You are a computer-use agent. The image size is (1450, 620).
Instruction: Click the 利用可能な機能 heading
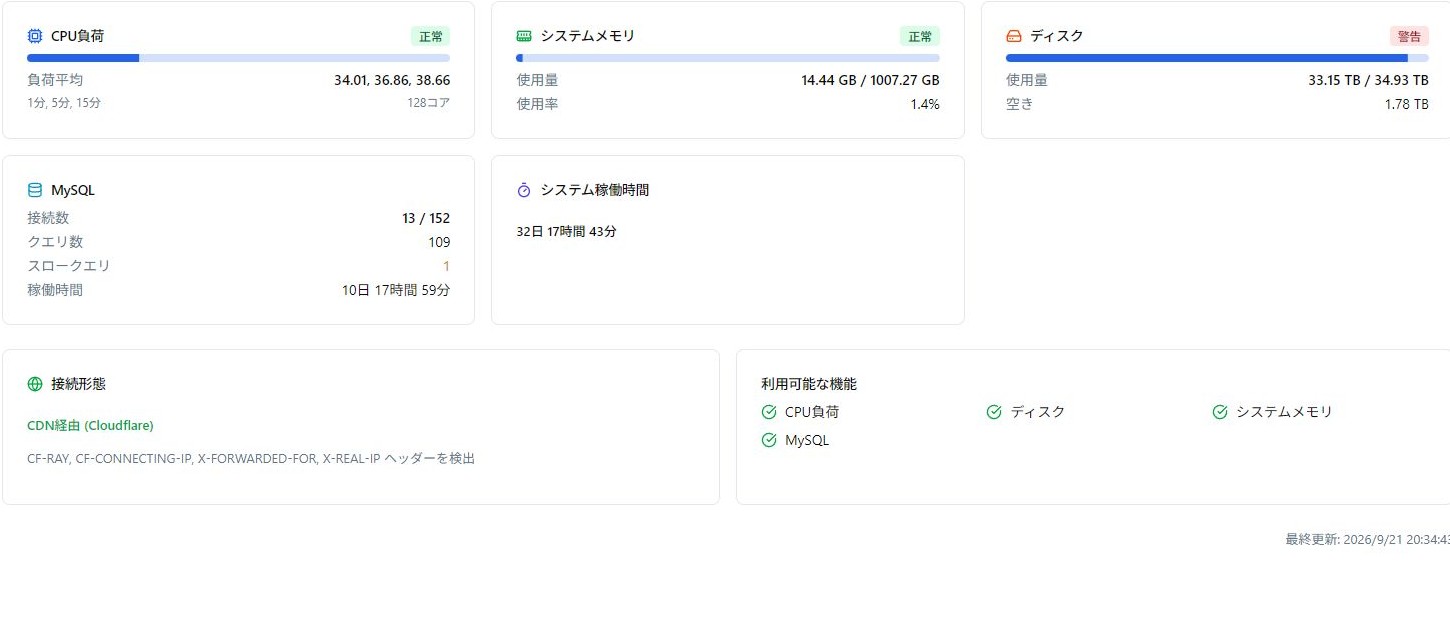point(809,384)
